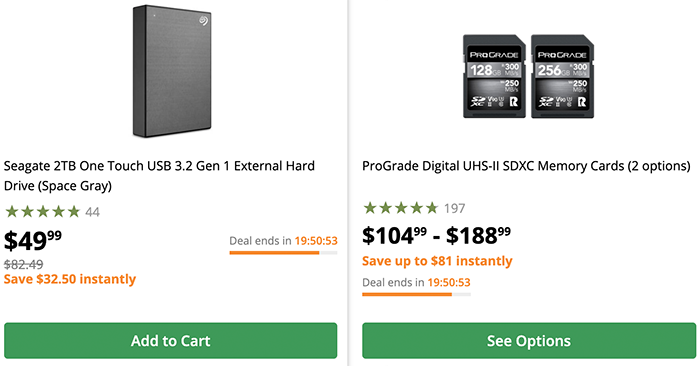Screen dimensions: 700x366
Task: Click the $104.99 - $188.99 price range
Action: pyautogui.click(x=436, y=235)
